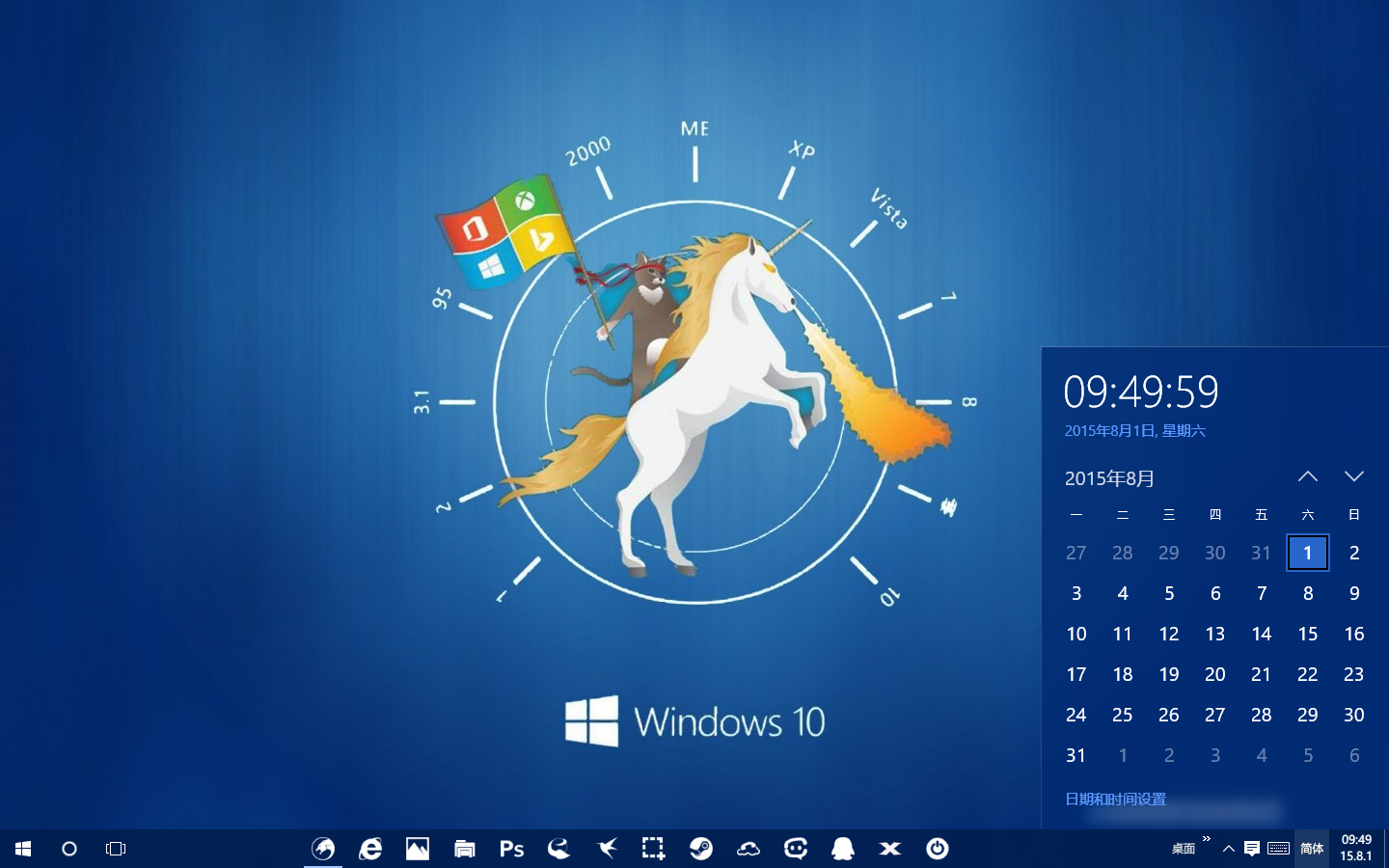1389x868 pixels.
Task: Choose the 25th in the calendar
Action: pos(1123,715)
